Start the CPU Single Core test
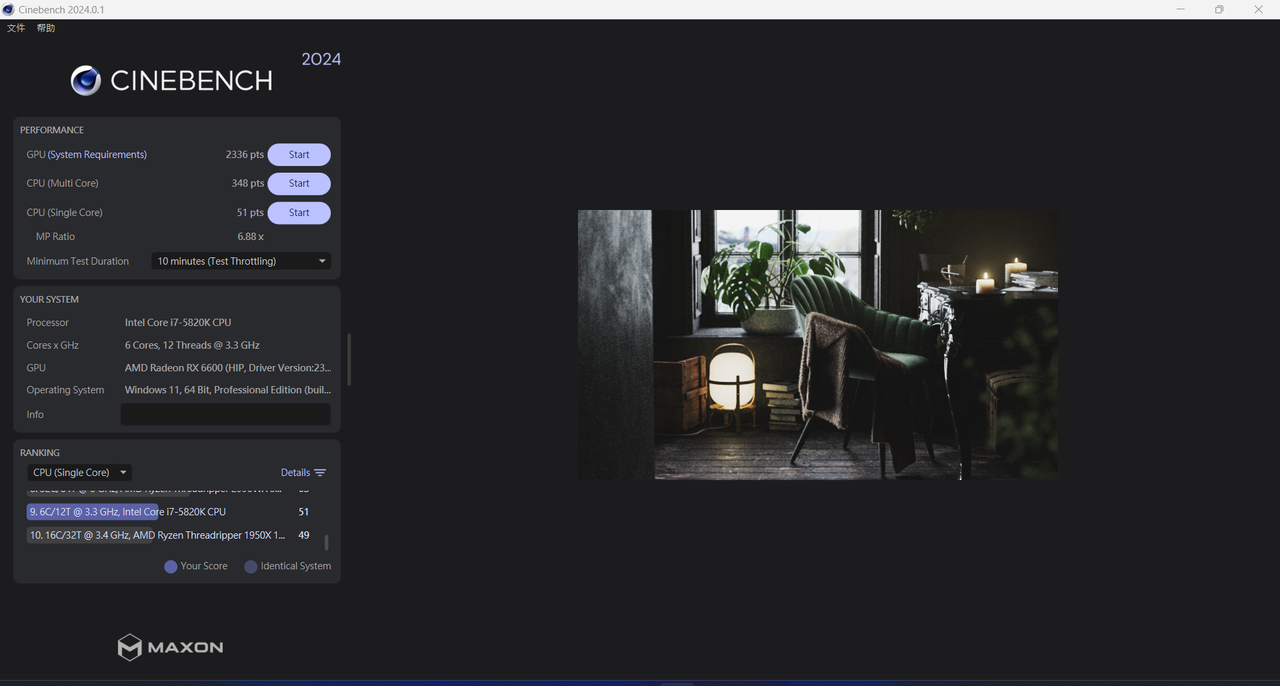The height and width of the screenshot is (686, 1280). click(299, 213)
